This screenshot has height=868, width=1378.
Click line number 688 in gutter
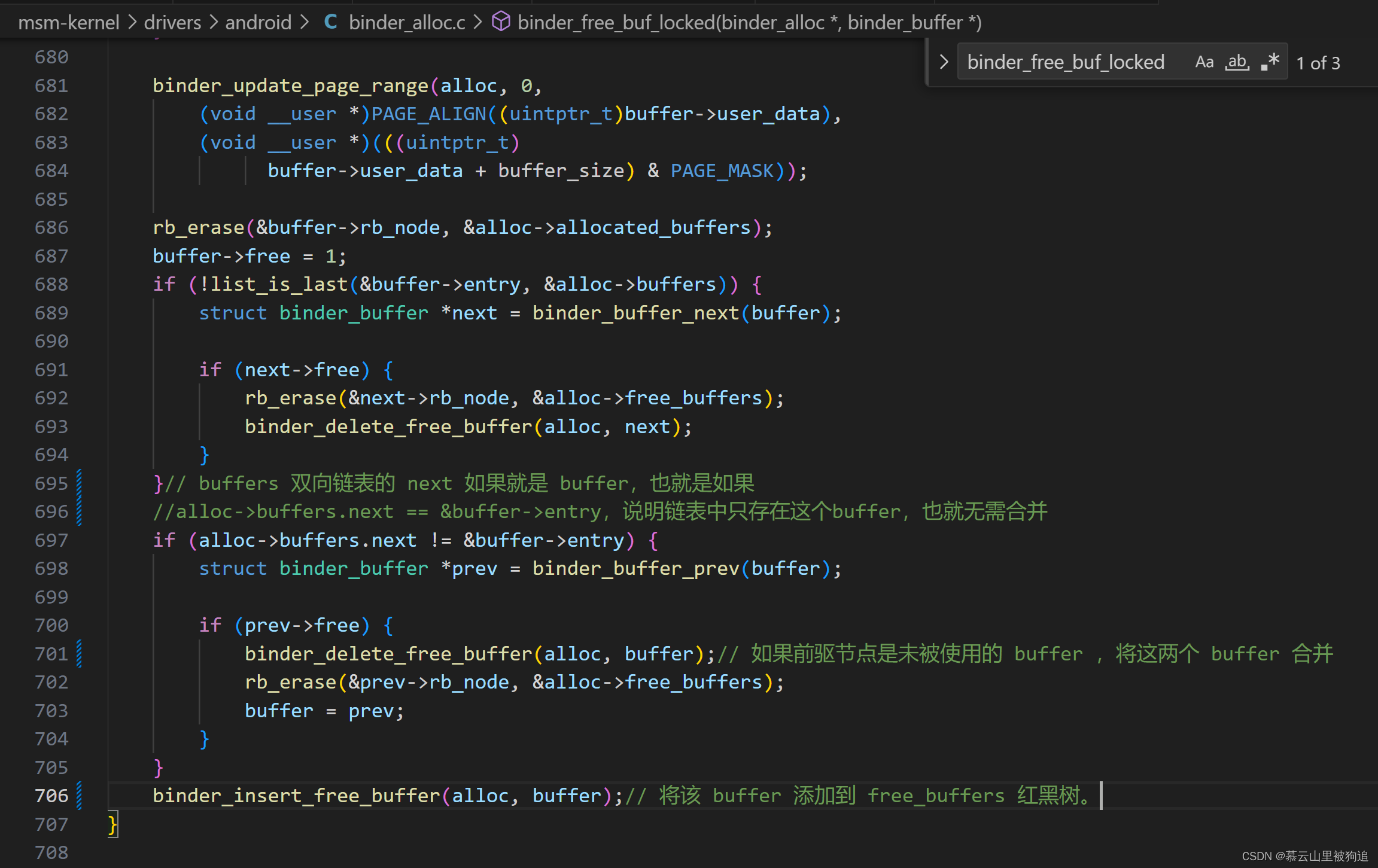(51, 284)
